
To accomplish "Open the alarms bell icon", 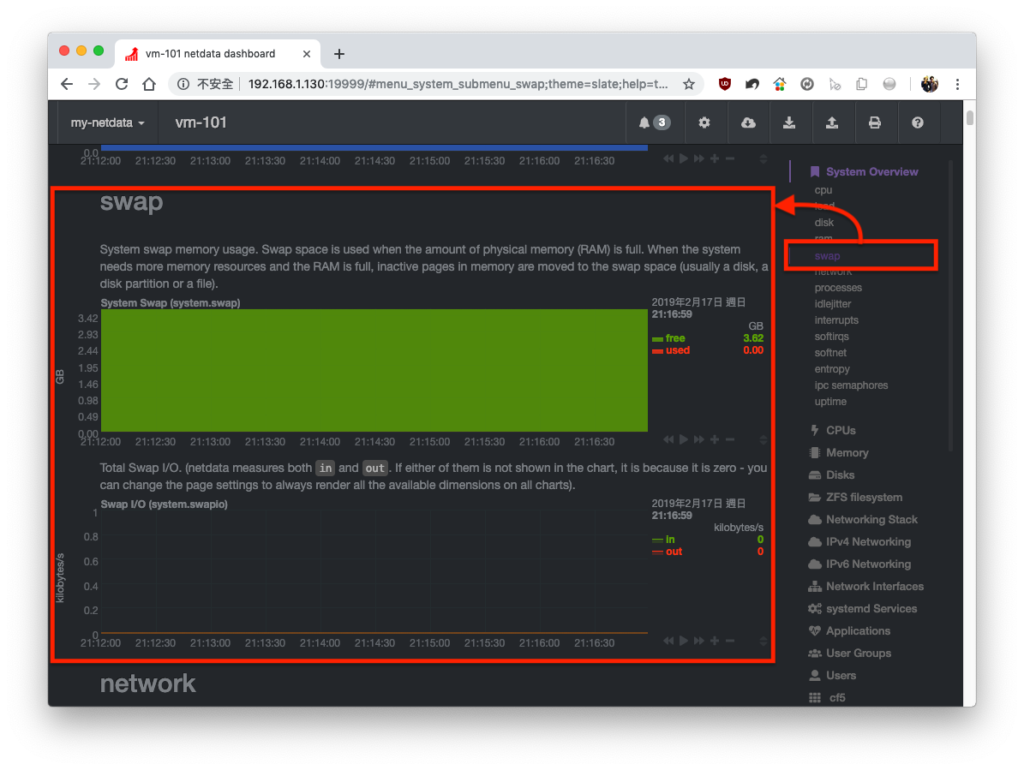I will coord(654,123).
